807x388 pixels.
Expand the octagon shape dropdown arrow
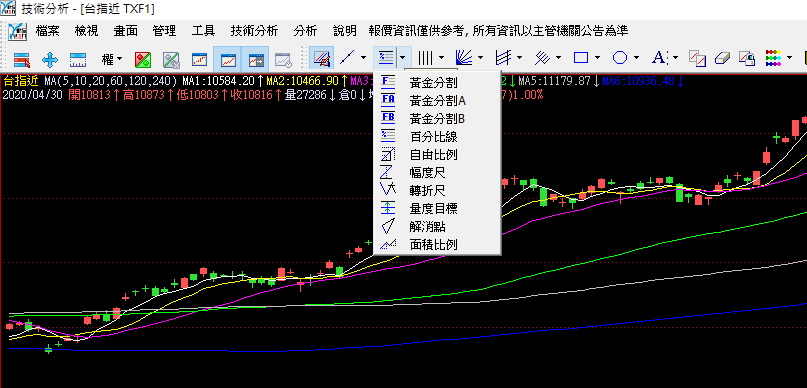637,58
